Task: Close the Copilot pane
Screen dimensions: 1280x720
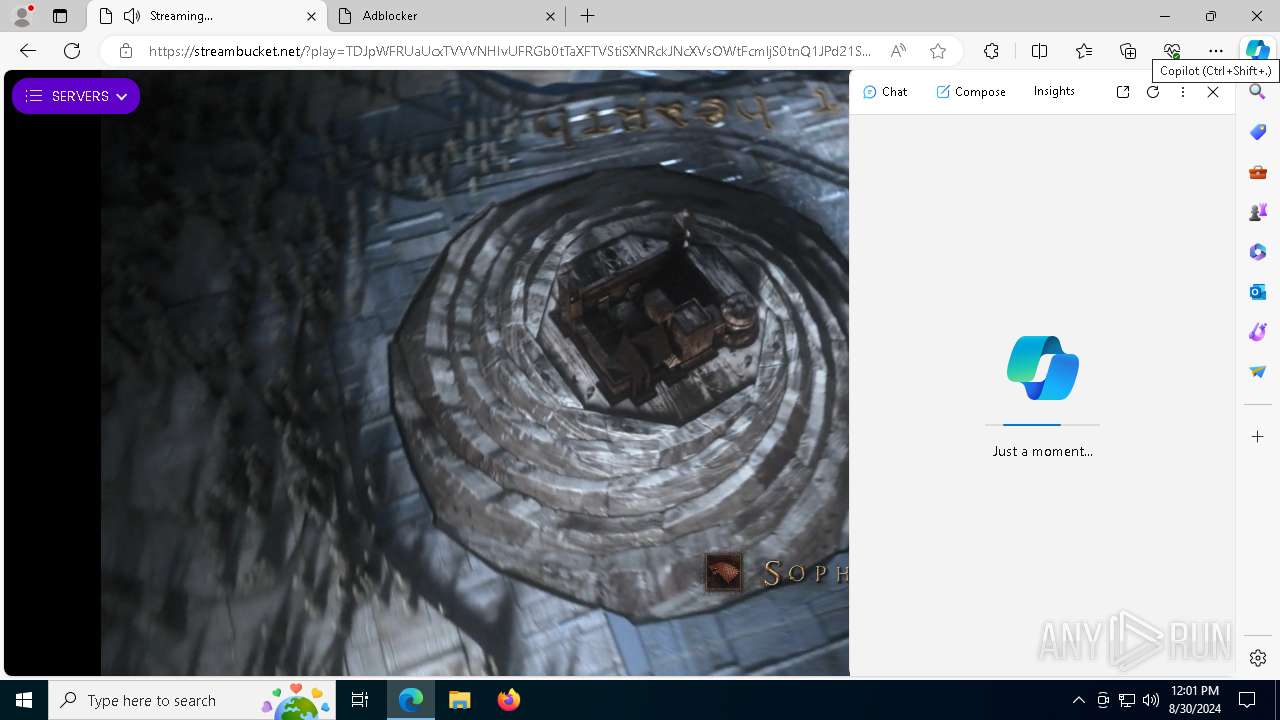Action: click(1213, 92)
